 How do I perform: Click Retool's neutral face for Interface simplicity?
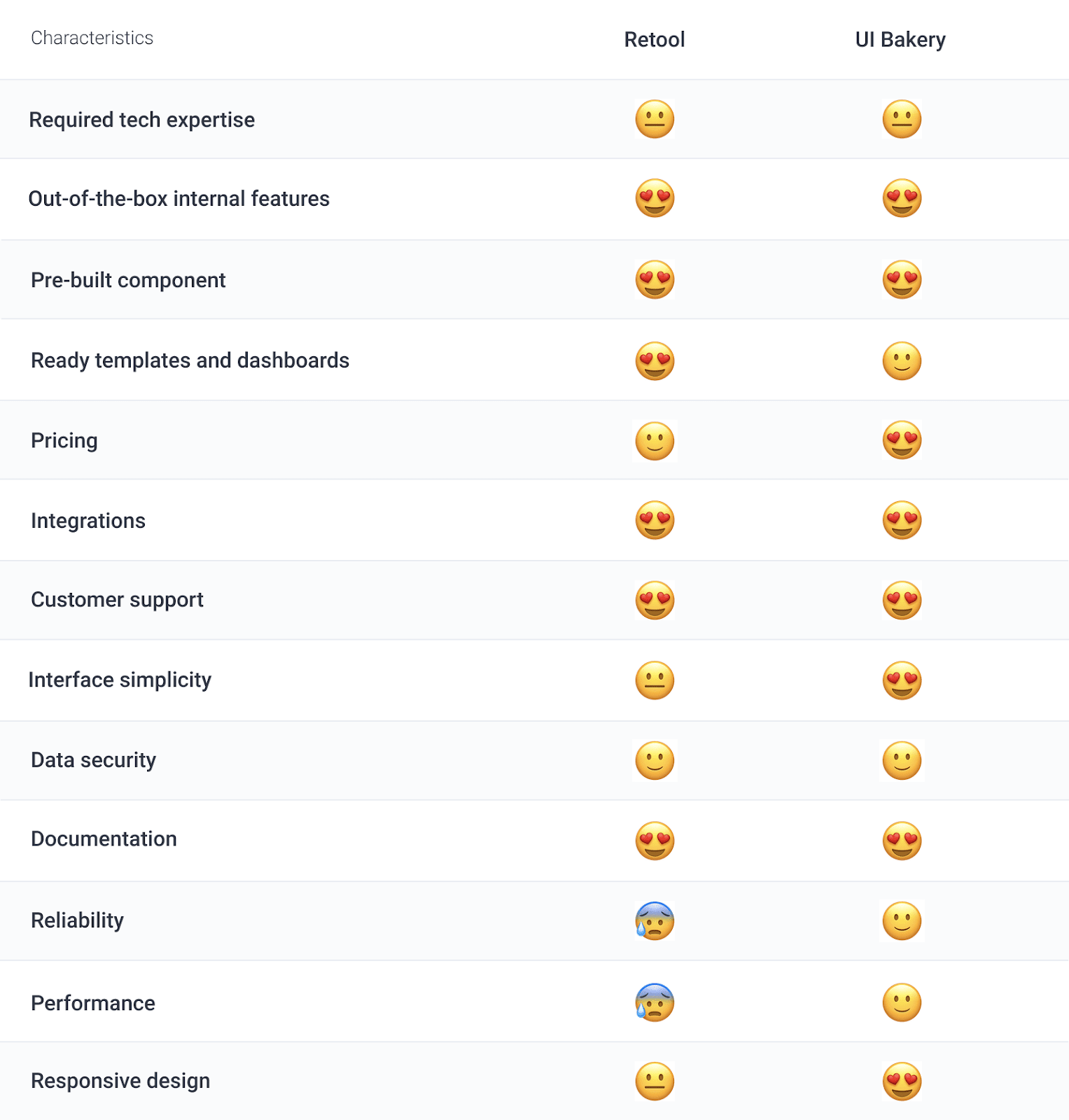(x=655, y=680)
